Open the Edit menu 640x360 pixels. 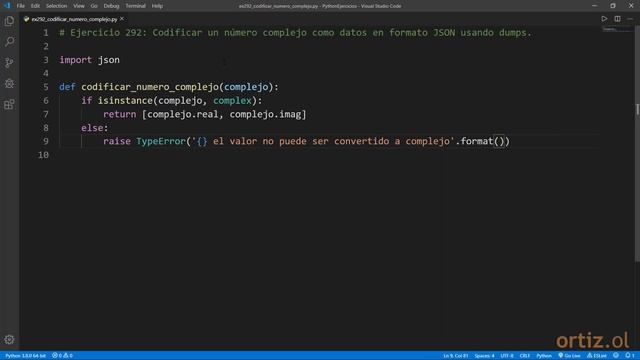click(35, 6)
